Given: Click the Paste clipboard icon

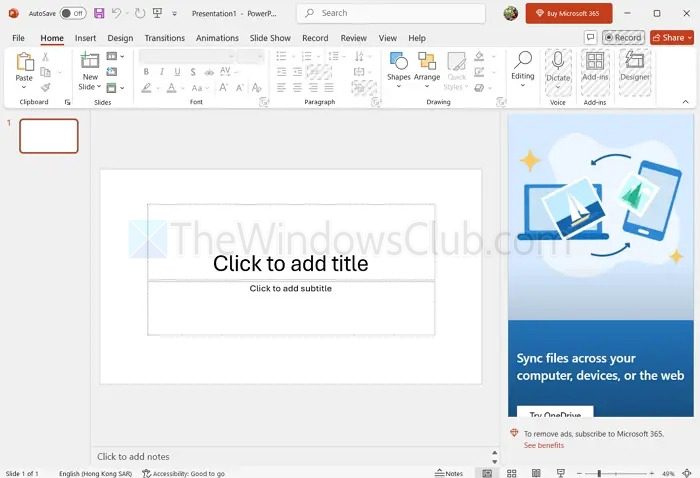Looking at the screenshot, I should click(x=25, y=62).
